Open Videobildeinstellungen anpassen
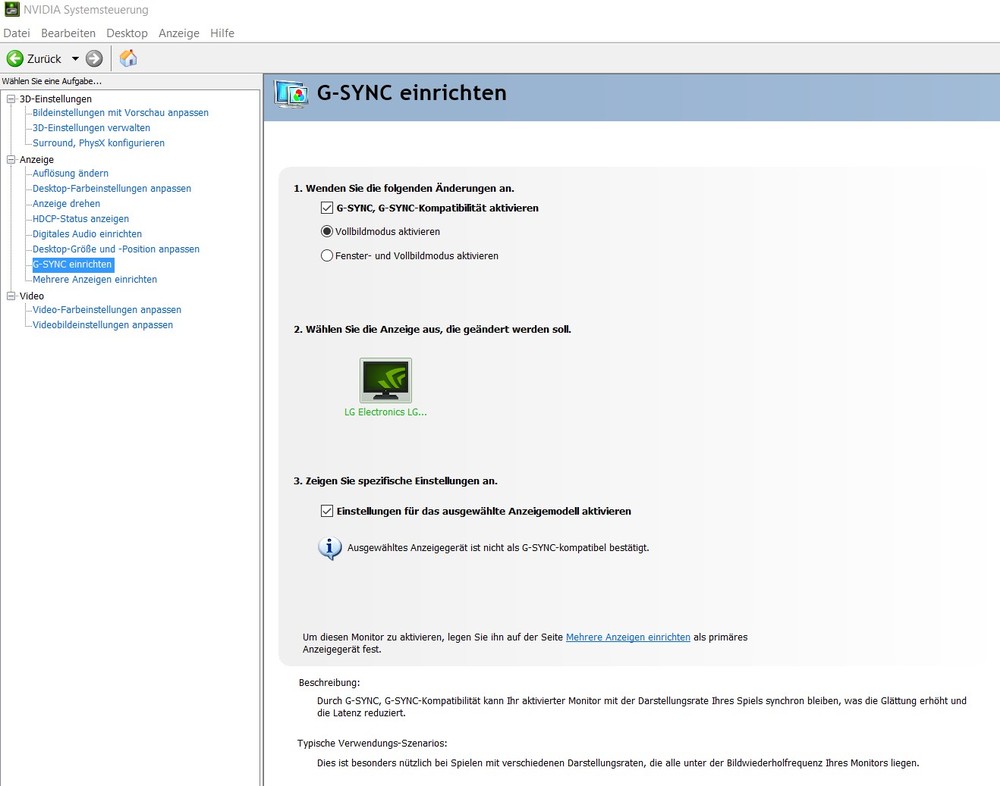This screenshot has height=786, width=1000. click(103, 325)
